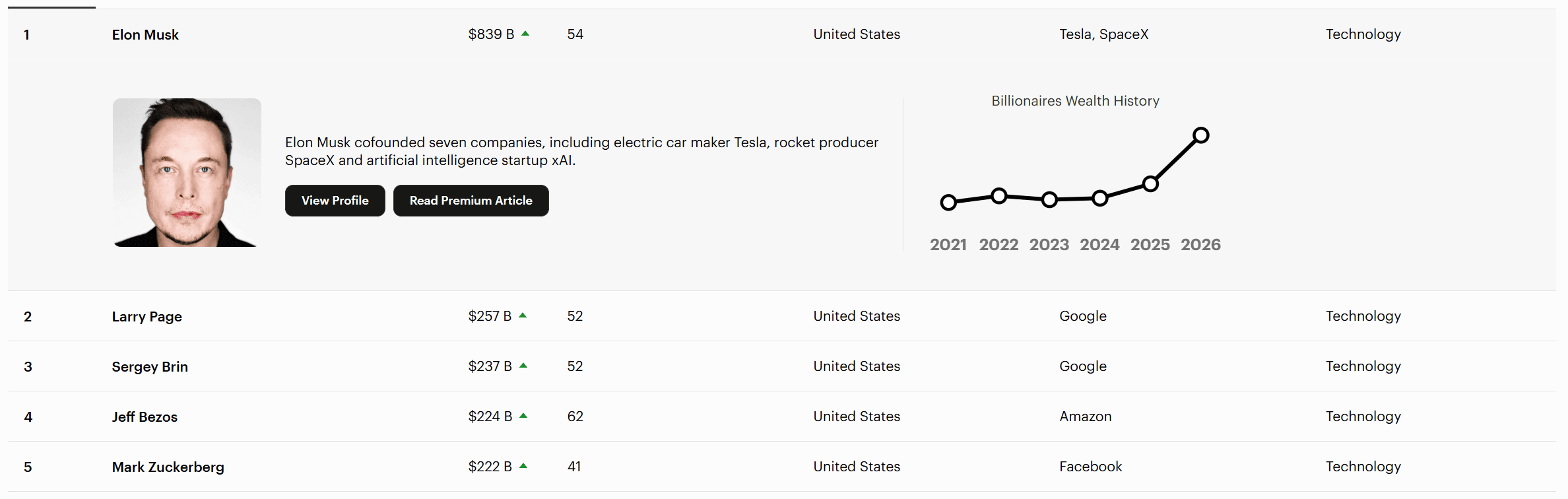
Task: Click the green up arrow beside $222 B
Action: point(523,466)
